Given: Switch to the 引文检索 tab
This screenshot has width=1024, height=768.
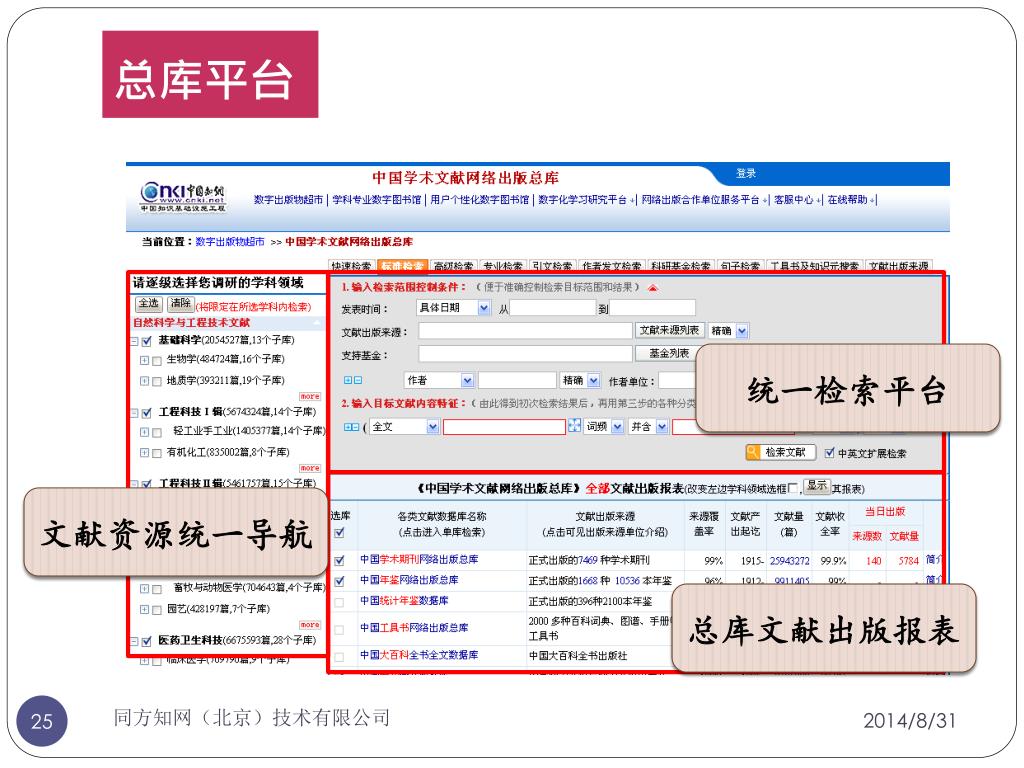Looking at the screenshot, I should point(552,266).
